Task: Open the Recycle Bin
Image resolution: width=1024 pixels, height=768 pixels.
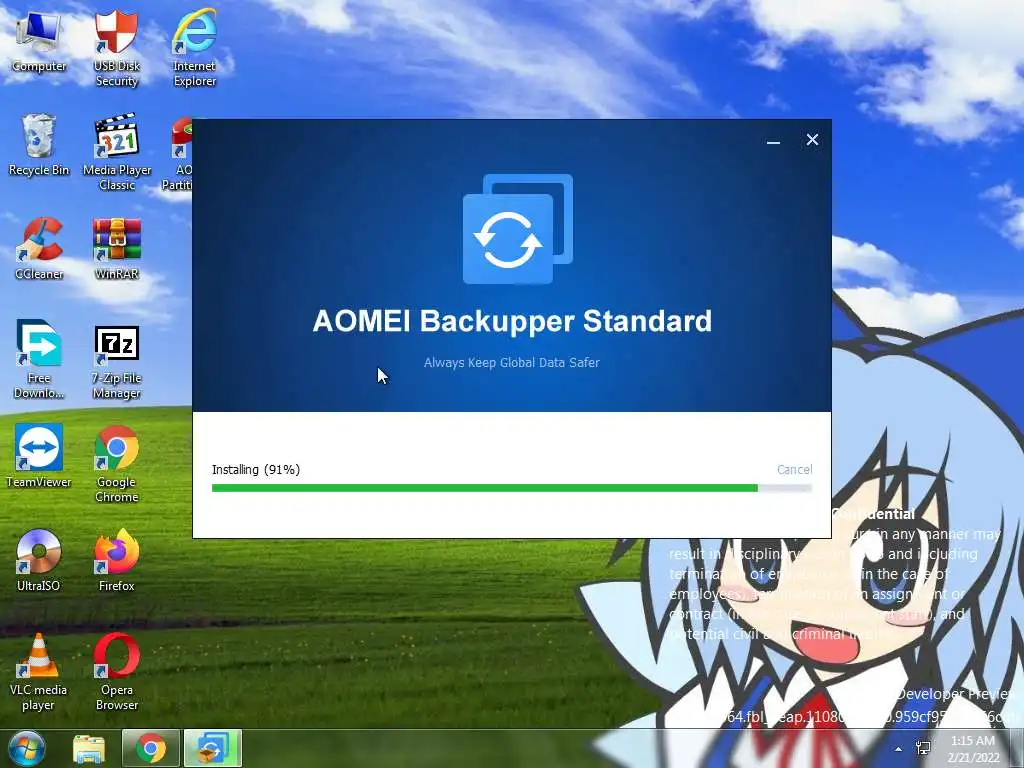Action: (x=39, y=145)
